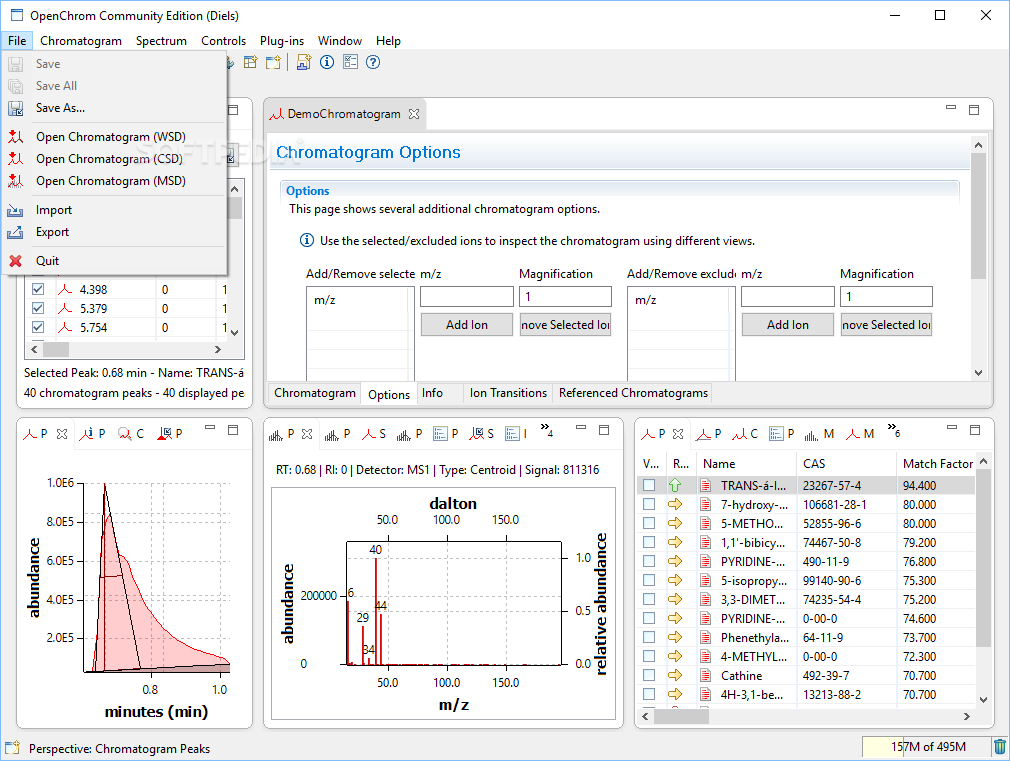Open the Chromatogram menu
This screenshot has height=761, width=1010.
click(81, 41)
